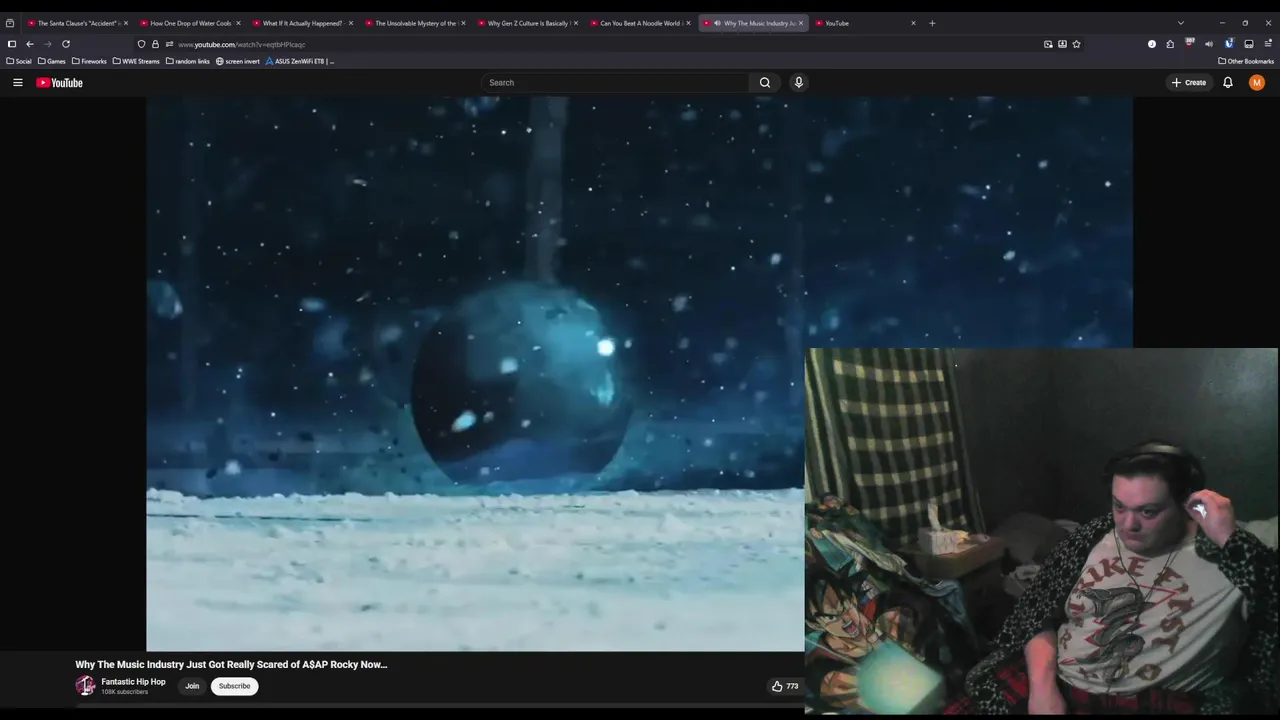
Task: Click the Join channel button
Action: 192,686
